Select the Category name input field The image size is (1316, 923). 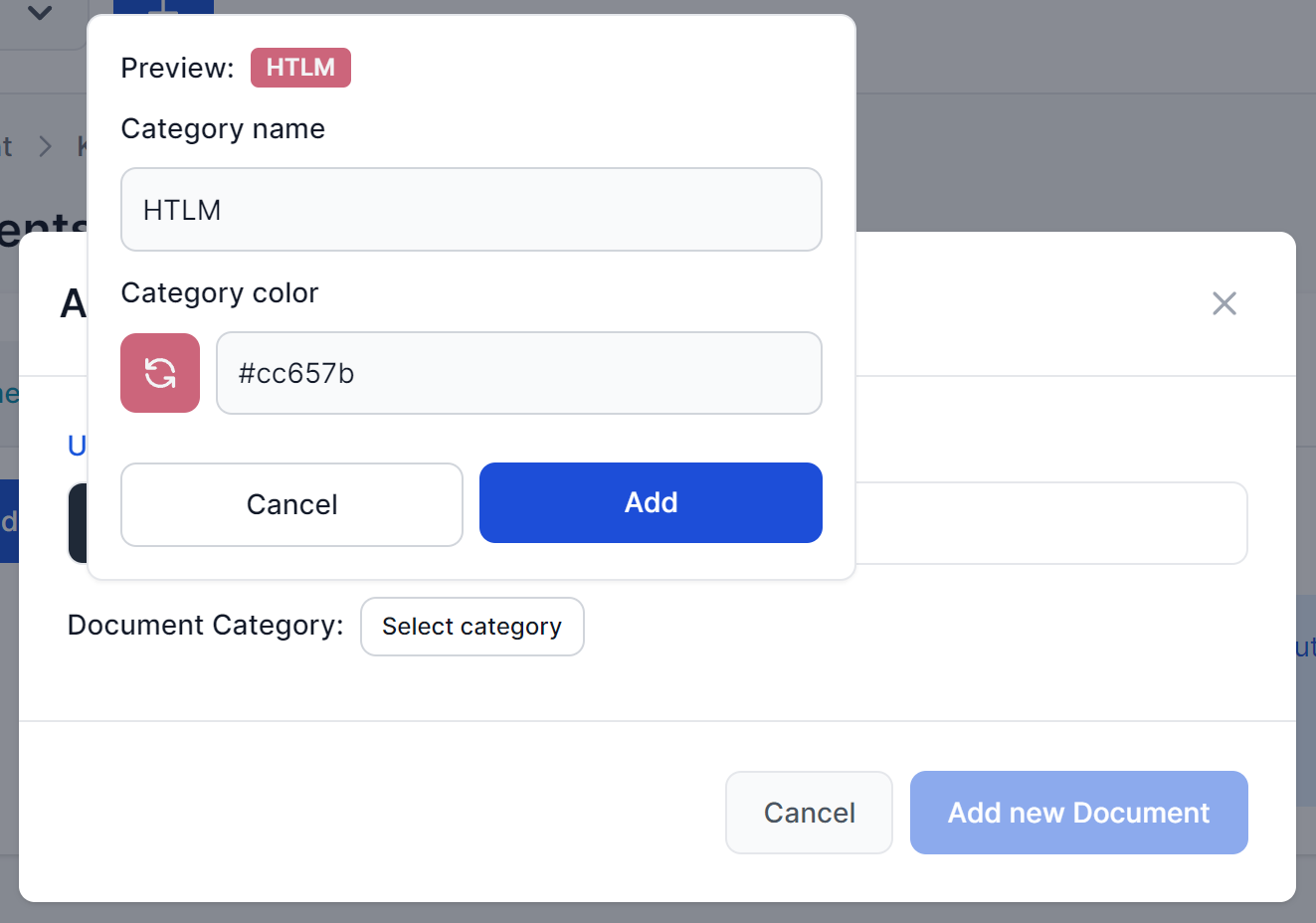[x=470, y=209]
